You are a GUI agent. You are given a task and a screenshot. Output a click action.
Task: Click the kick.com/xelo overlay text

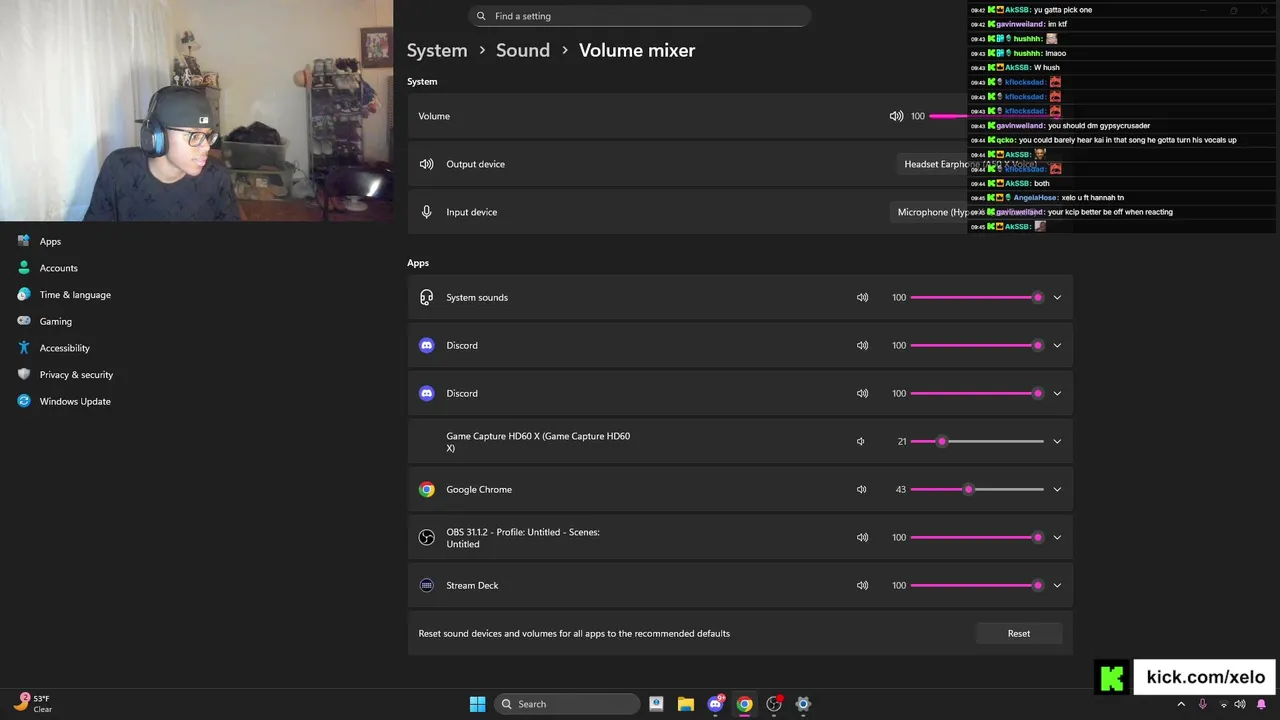[x=1205, y=677]
